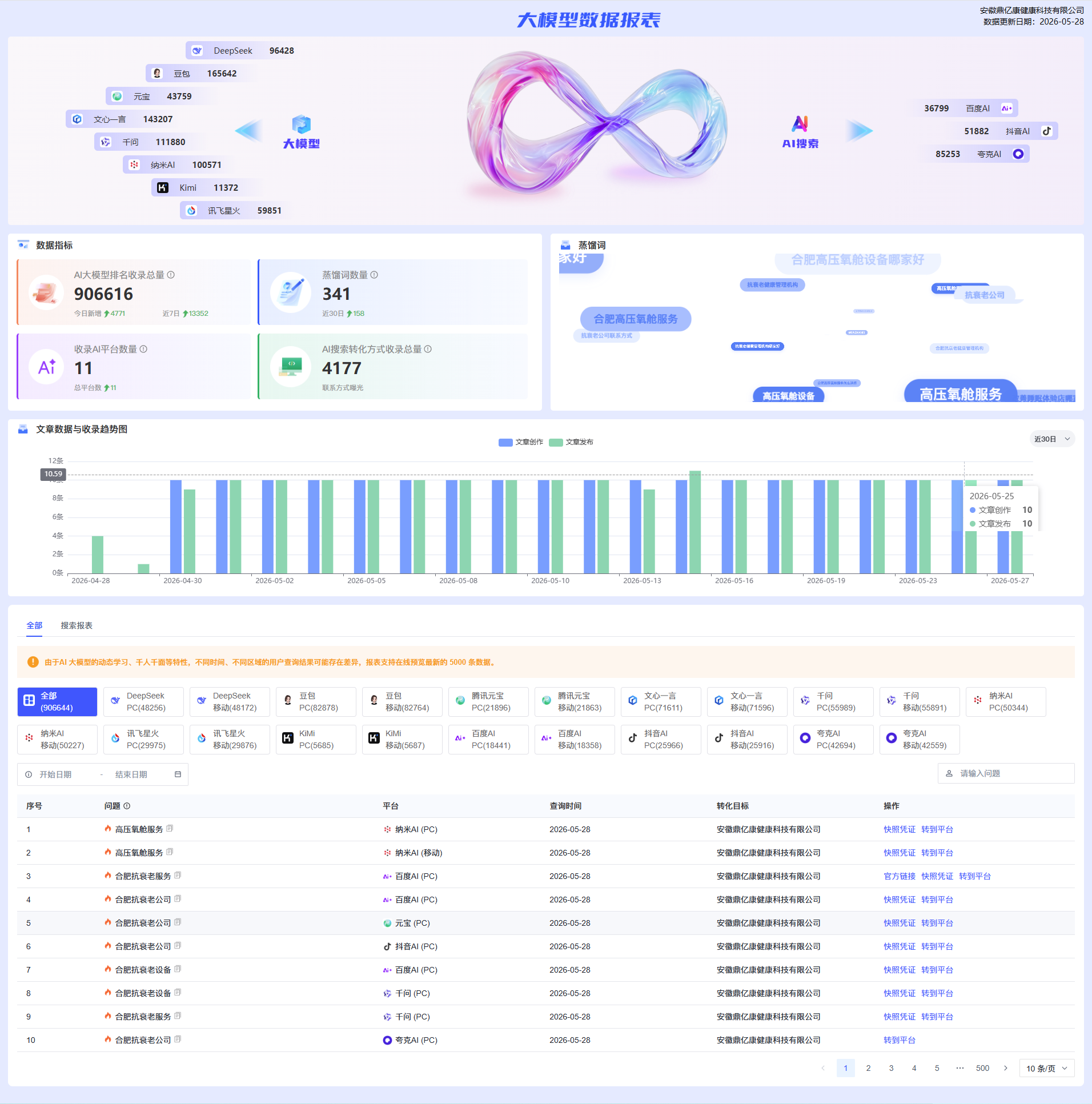The height and width of the screenshot is (1104, 1092).
Task: Select the KiMi 移动(5687) filter card
Action: coord(402,740)
